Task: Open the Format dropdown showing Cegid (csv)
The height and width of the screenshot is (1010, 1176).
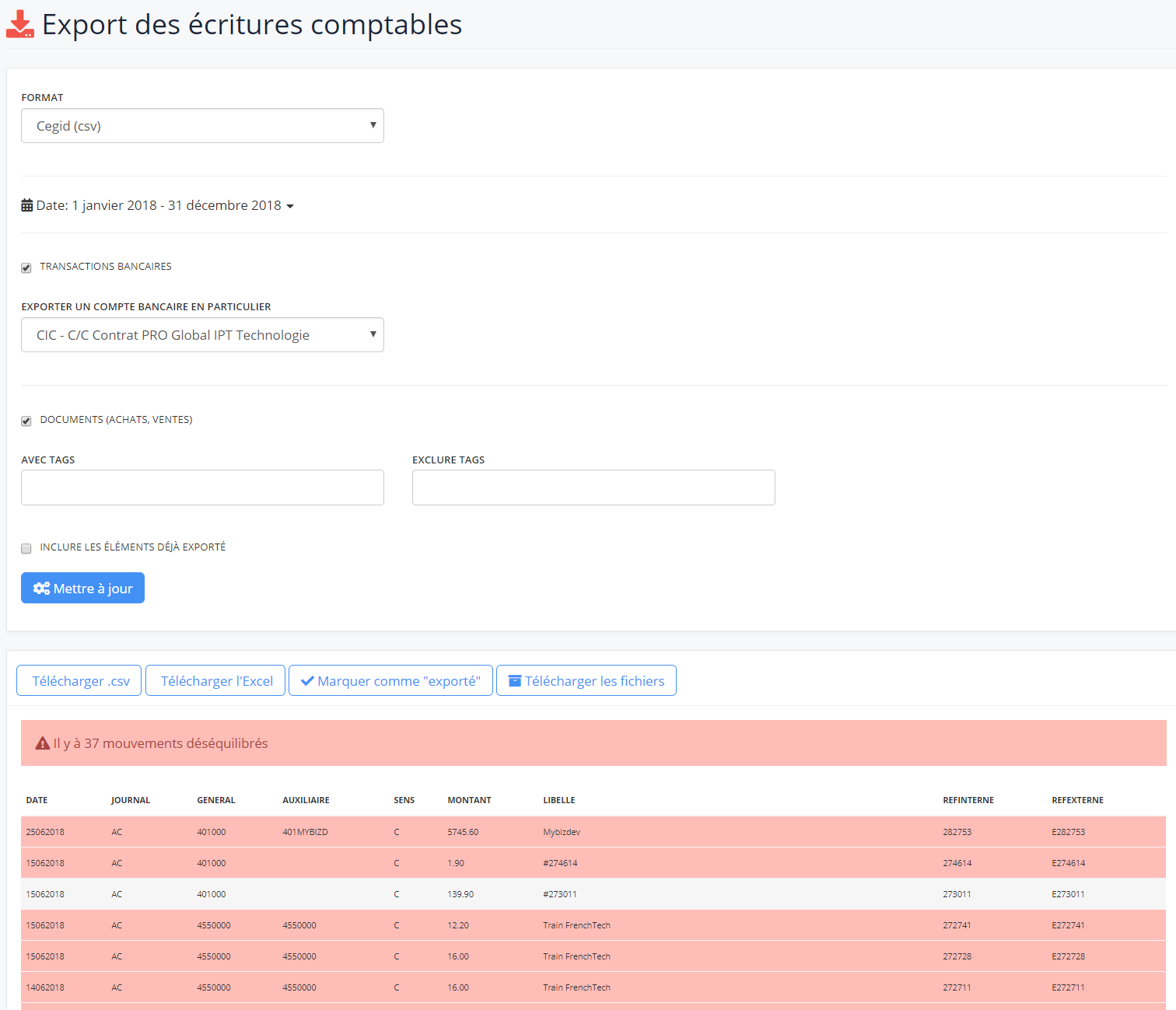Action: click(x=202, y=125)
